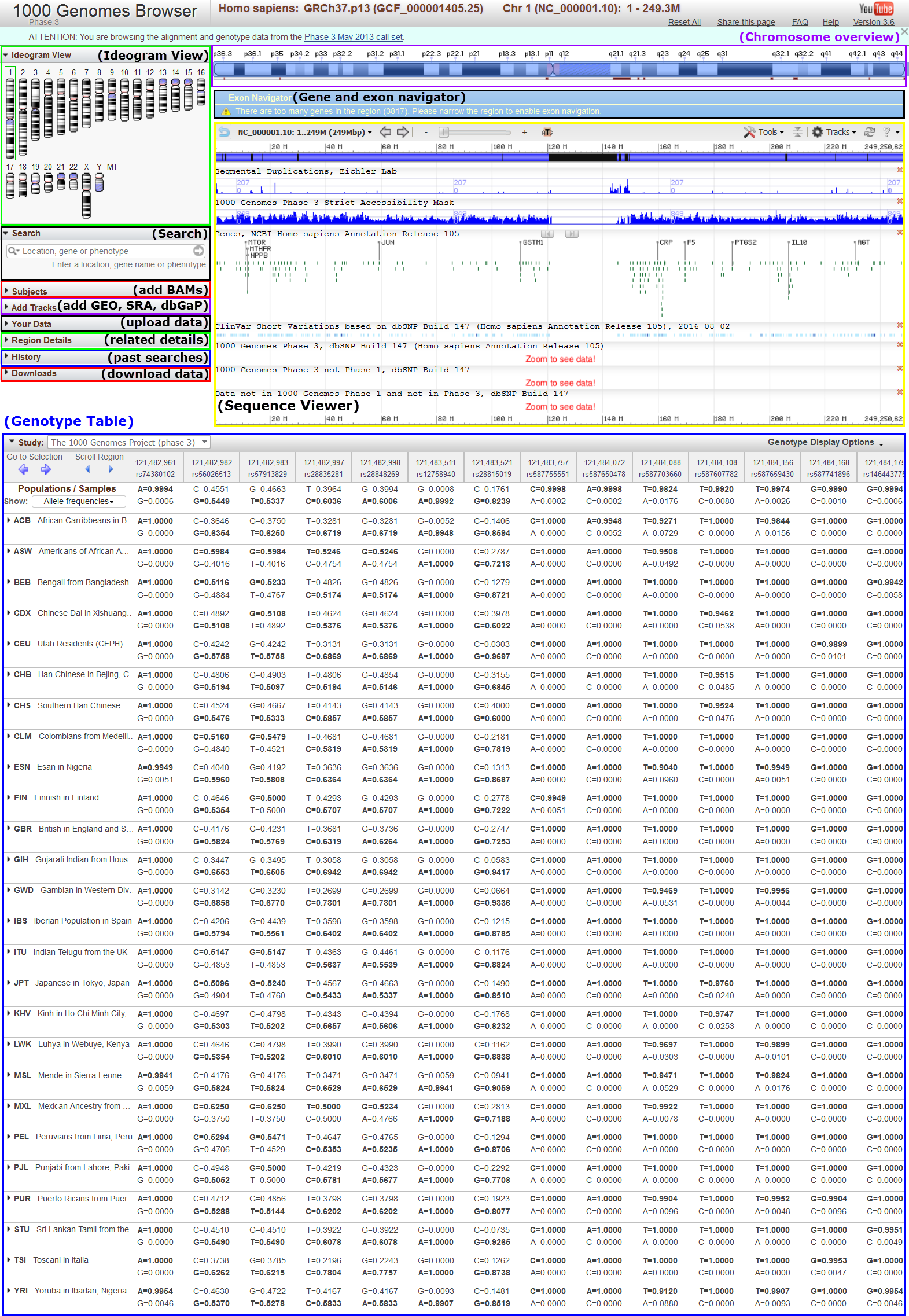
Task: Click Scroll Region right arrow
Action: click(x=111, y=469)
